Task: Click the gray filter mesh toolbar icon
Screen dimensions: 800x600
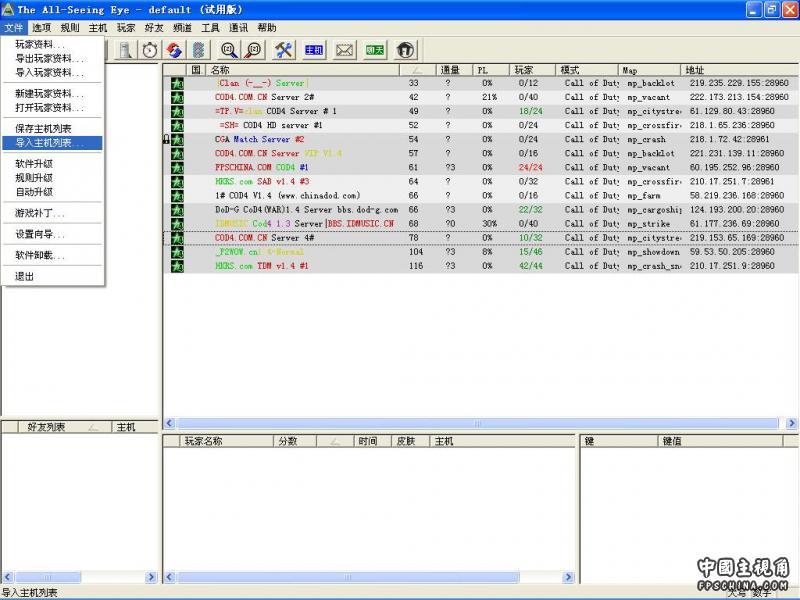Action: coord(198,50)
